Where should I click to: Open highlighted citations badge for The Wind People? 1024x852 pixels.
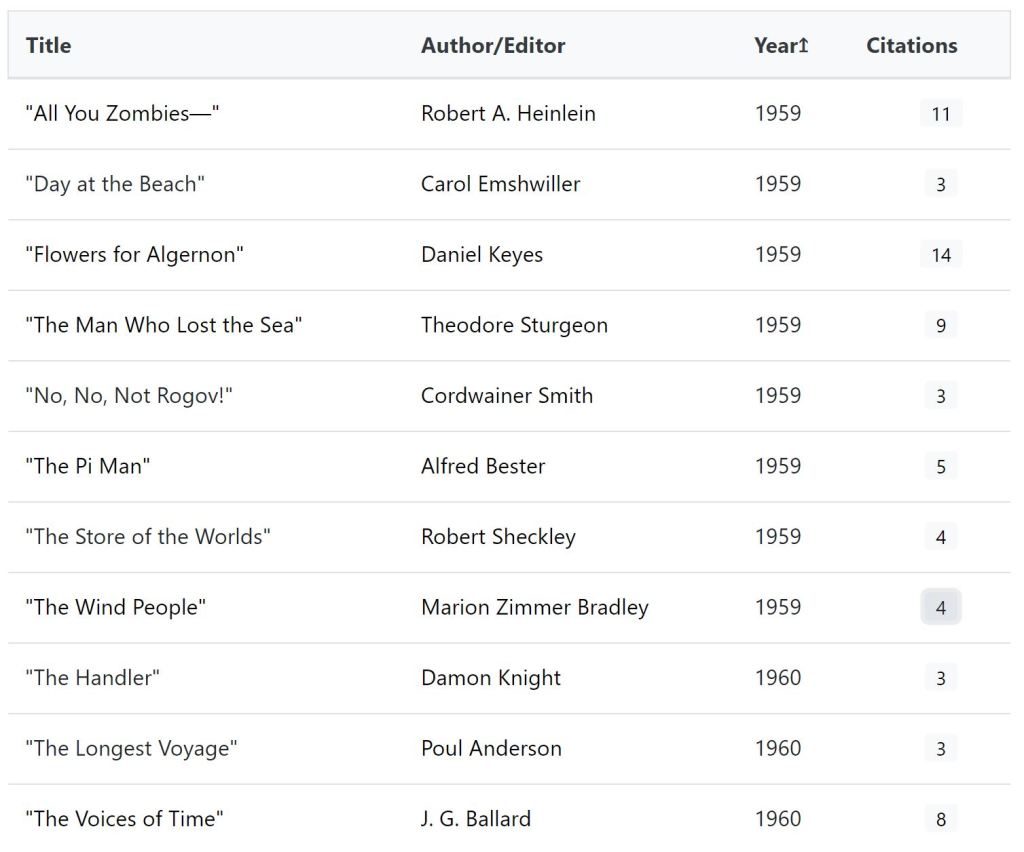point(940,608)
